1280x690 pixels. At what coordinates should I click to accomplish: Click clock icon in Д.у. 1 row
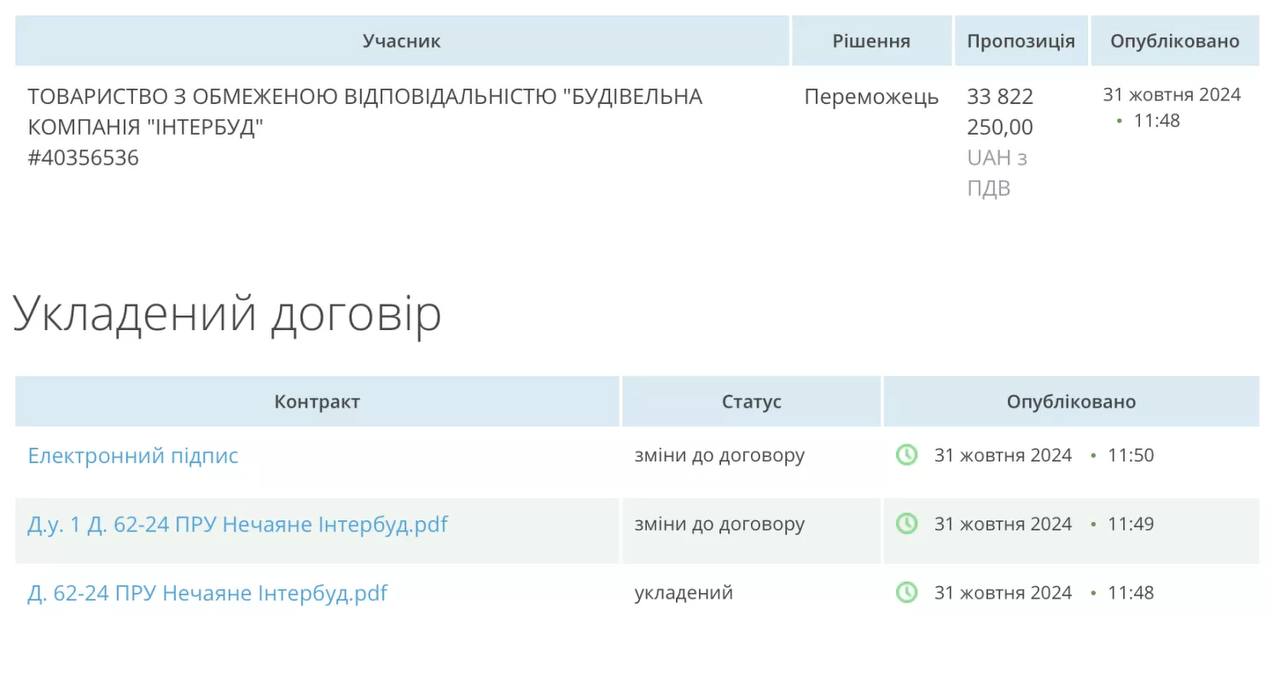[x=906, y=524]
